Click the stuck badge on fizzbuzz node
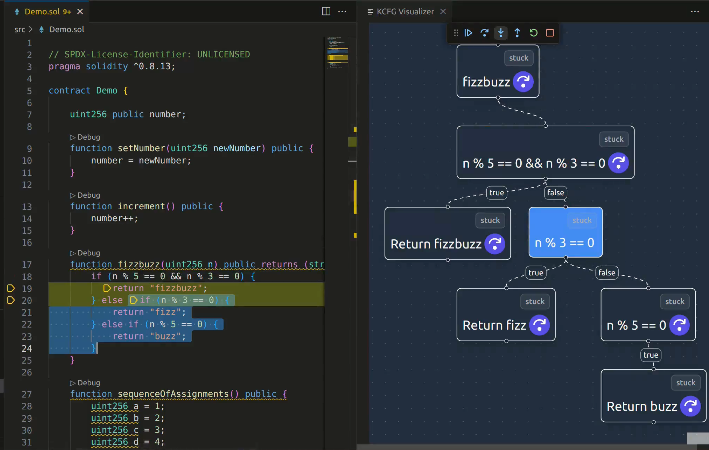The height and width of the screenshot is (450, 709). click(519, 58)
